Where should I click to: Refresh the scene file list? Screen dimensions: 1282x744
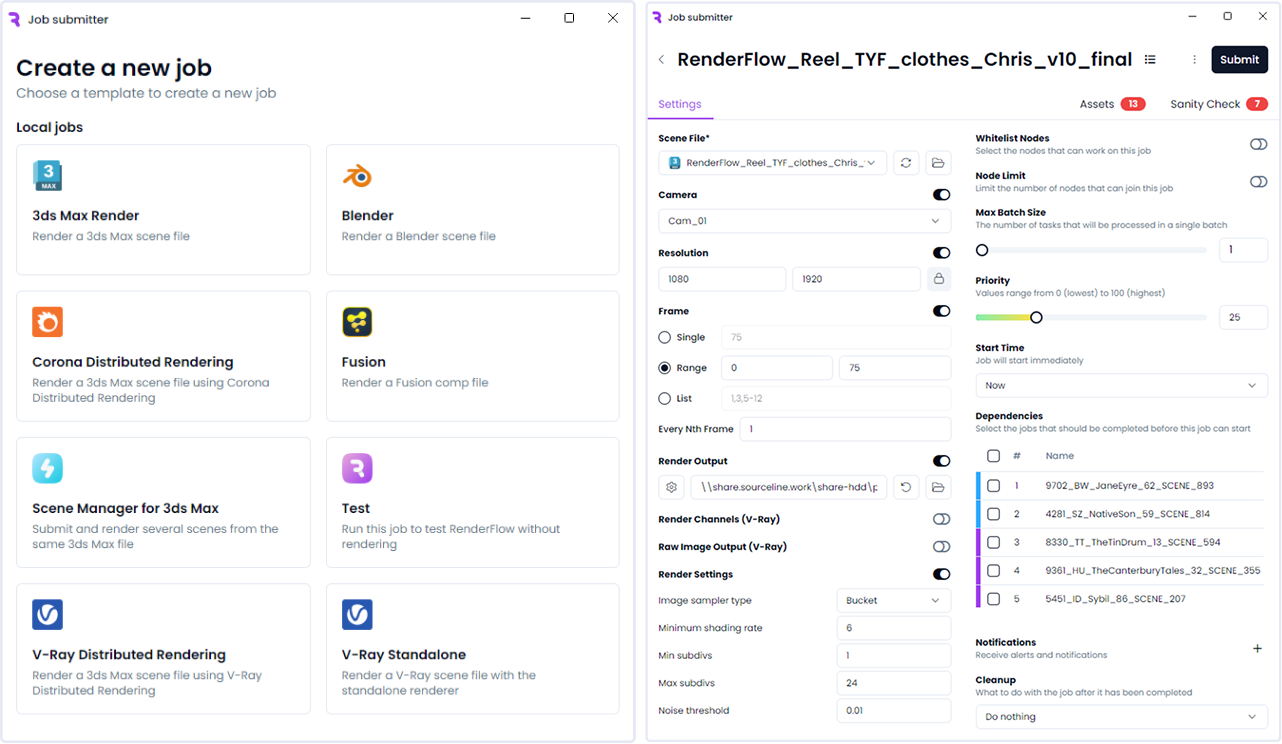[x=906, y=162]
